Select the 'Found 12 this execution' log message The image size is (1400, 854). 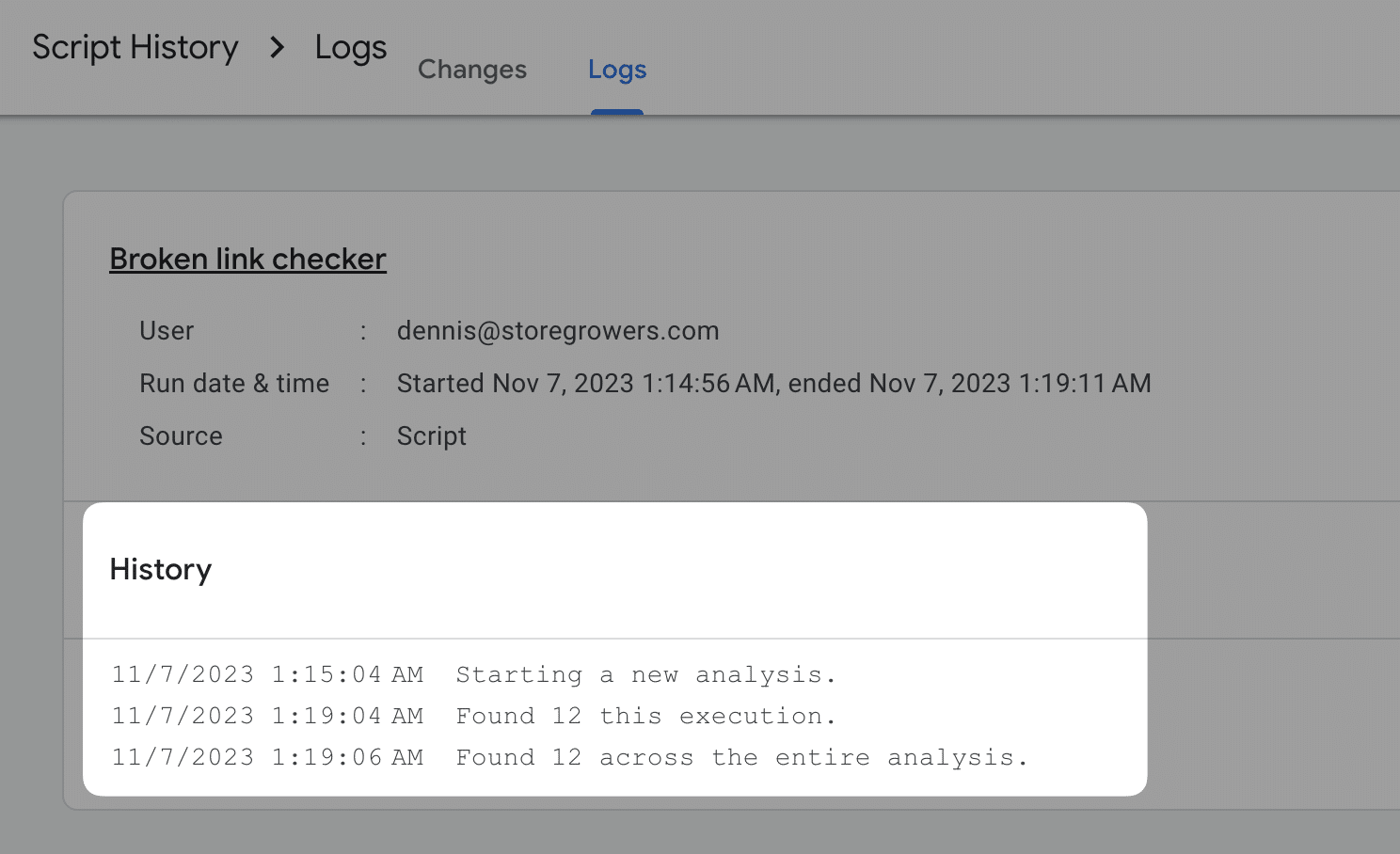click(645, 717)
